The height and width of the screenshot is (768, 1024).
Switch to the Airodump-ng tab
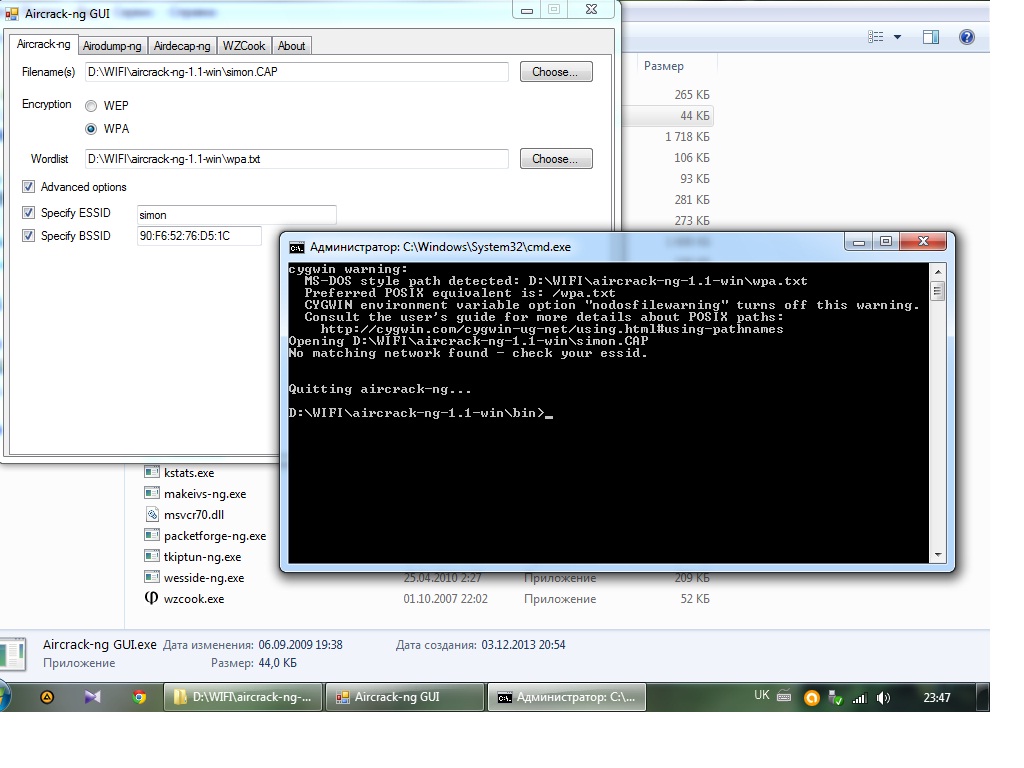[112, 46]
